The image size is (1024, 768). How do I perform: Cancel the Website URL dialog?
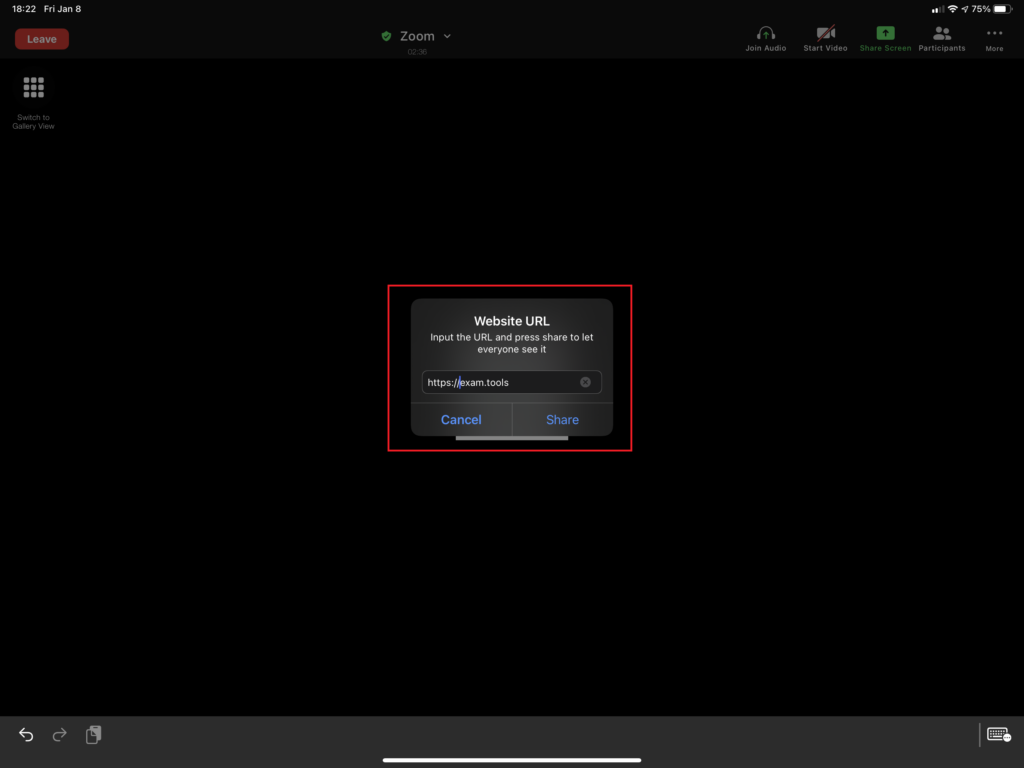[x=461, y=419]
